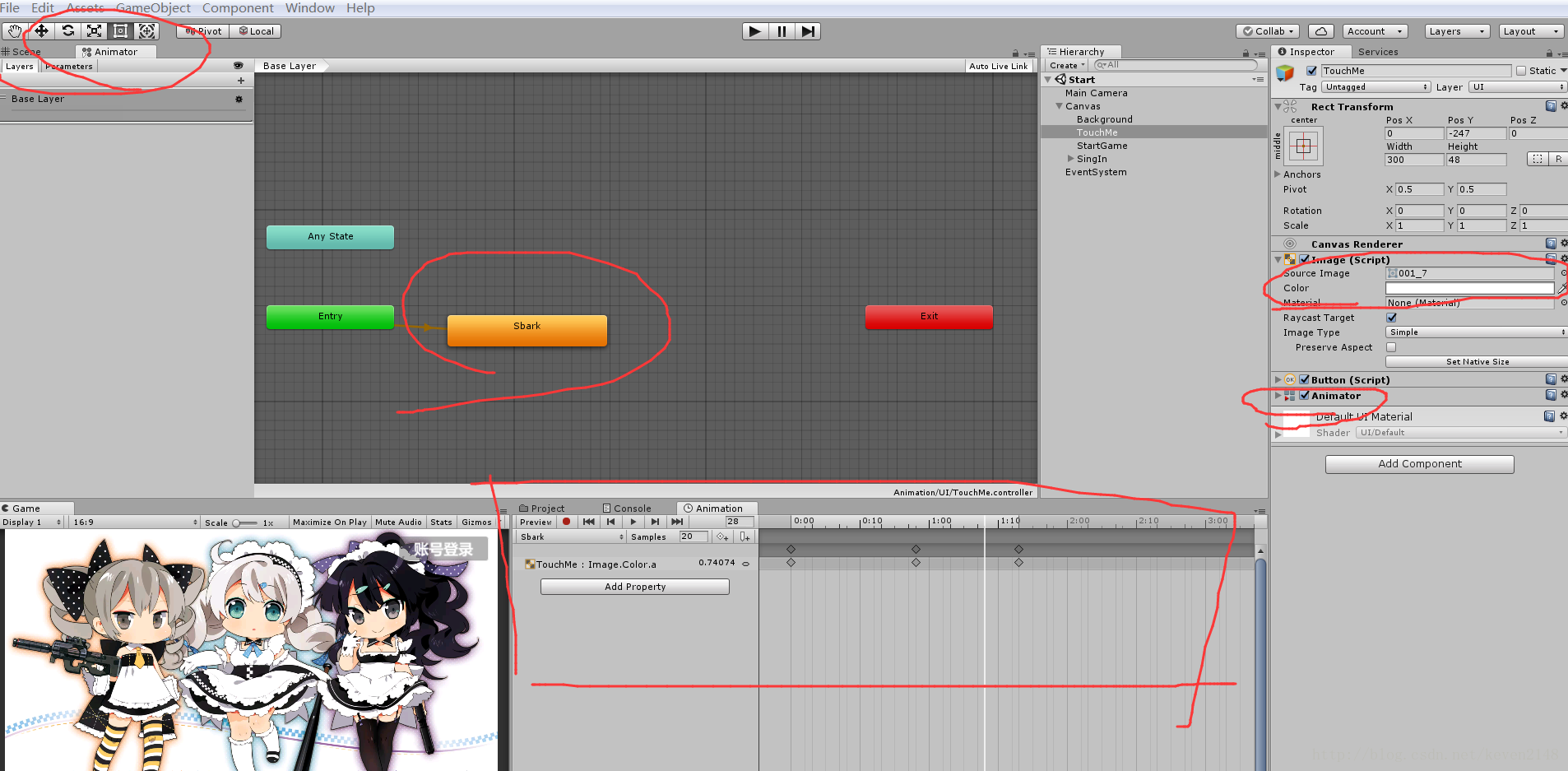Open the Sbark clip dropdown

(571, 536)
